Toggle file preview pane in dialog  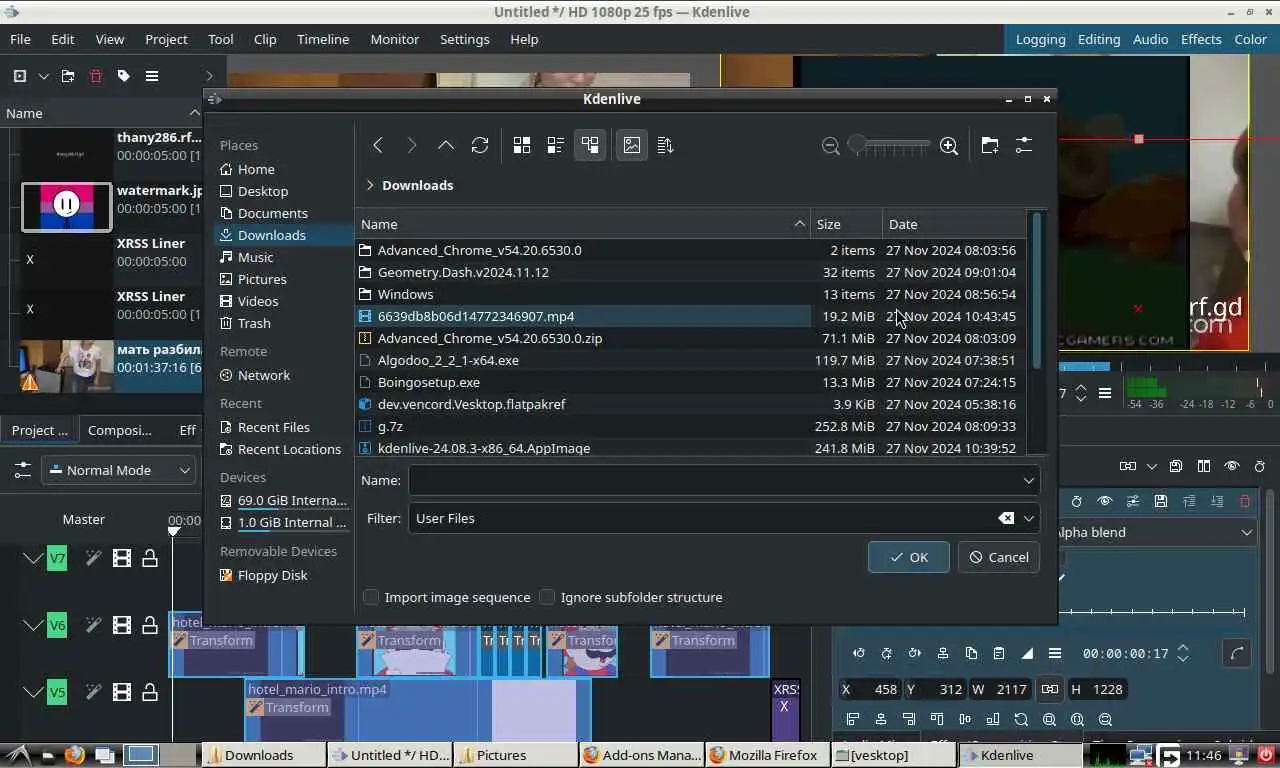click(632, 145)
